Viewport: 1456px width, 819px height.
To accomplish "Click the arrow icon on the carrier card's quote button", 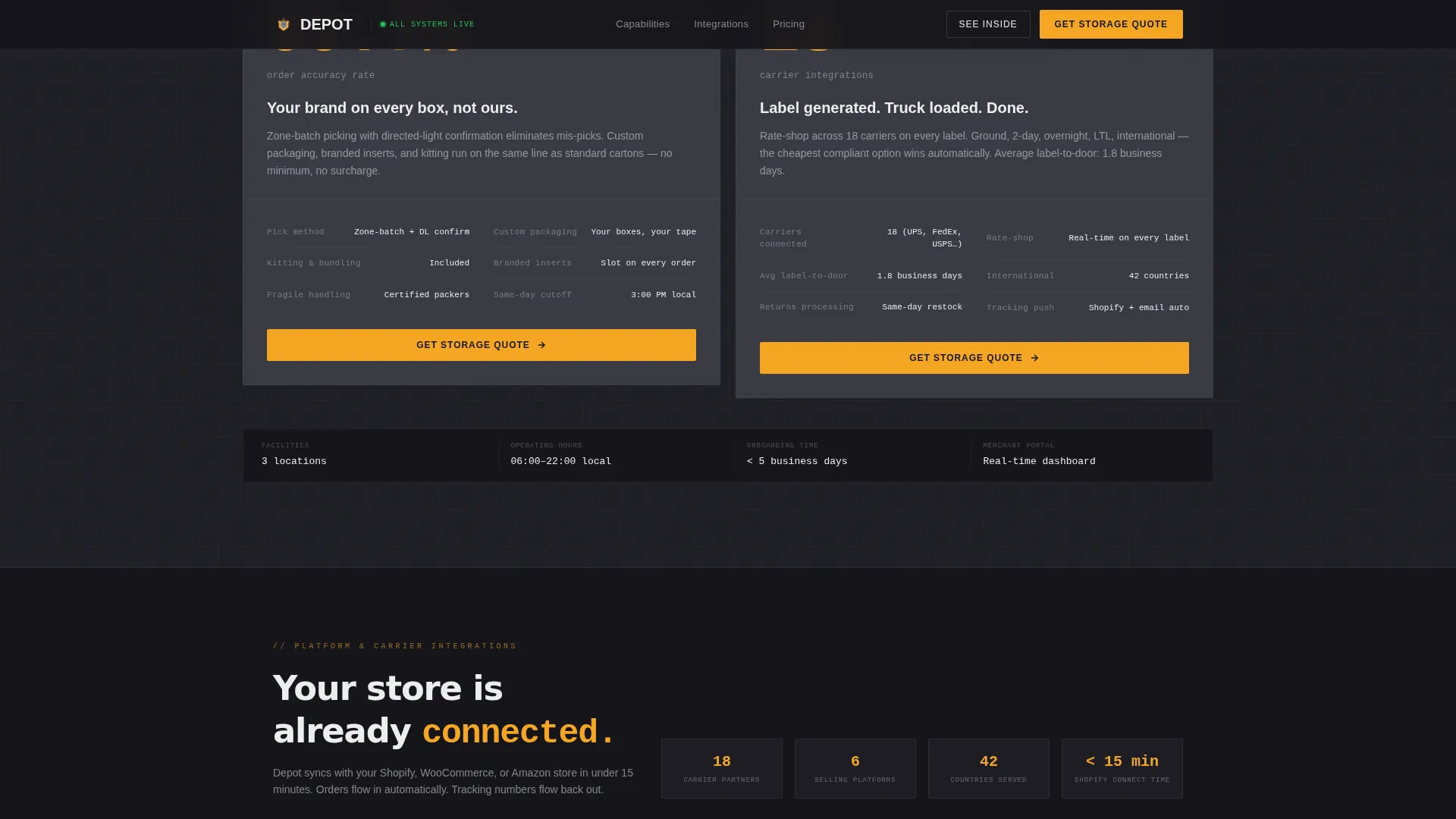I will coord(1034,358).
